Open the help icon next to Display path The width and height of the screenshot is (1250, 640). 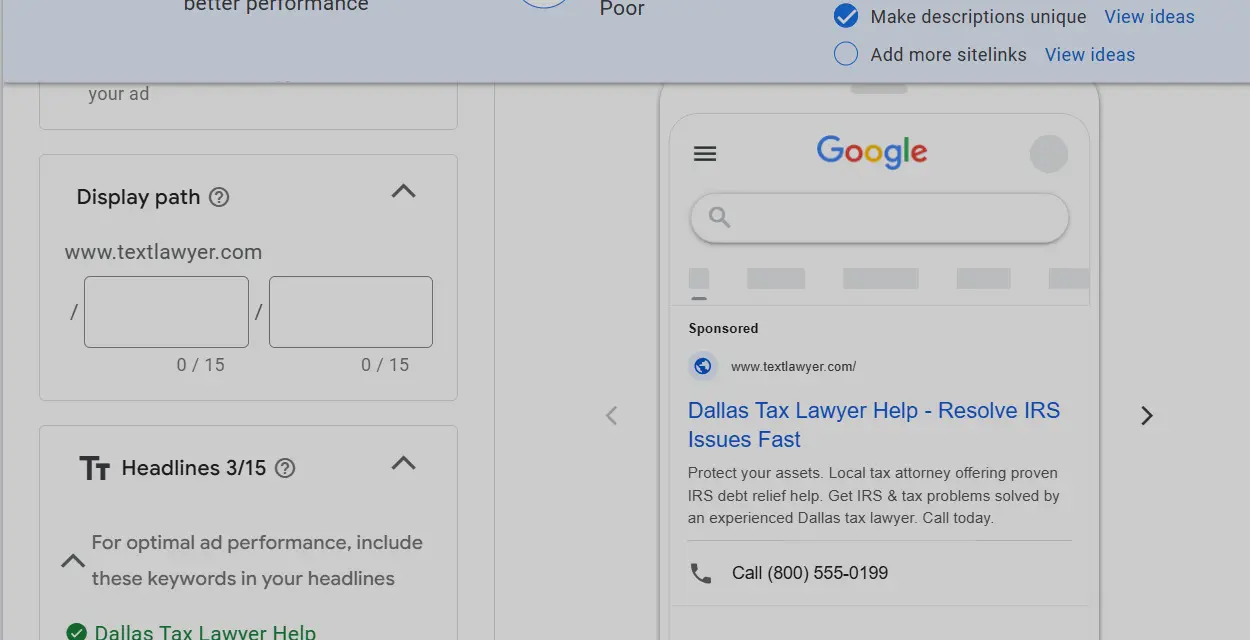pyautogui.click(x=219, y=197)
